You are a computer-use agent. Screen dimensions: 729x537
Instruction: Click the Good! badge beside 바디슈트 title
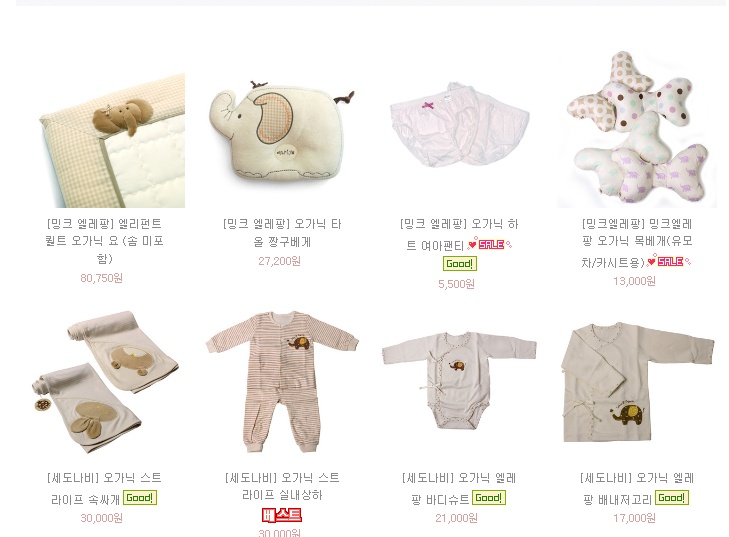click(x=489, y=498)
